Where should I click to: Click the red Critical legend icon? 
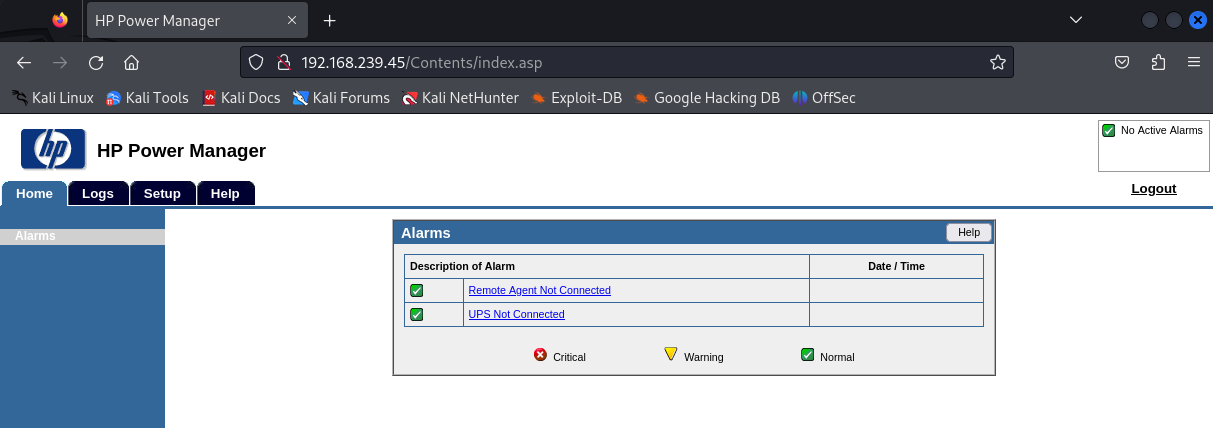pos(540,354)
